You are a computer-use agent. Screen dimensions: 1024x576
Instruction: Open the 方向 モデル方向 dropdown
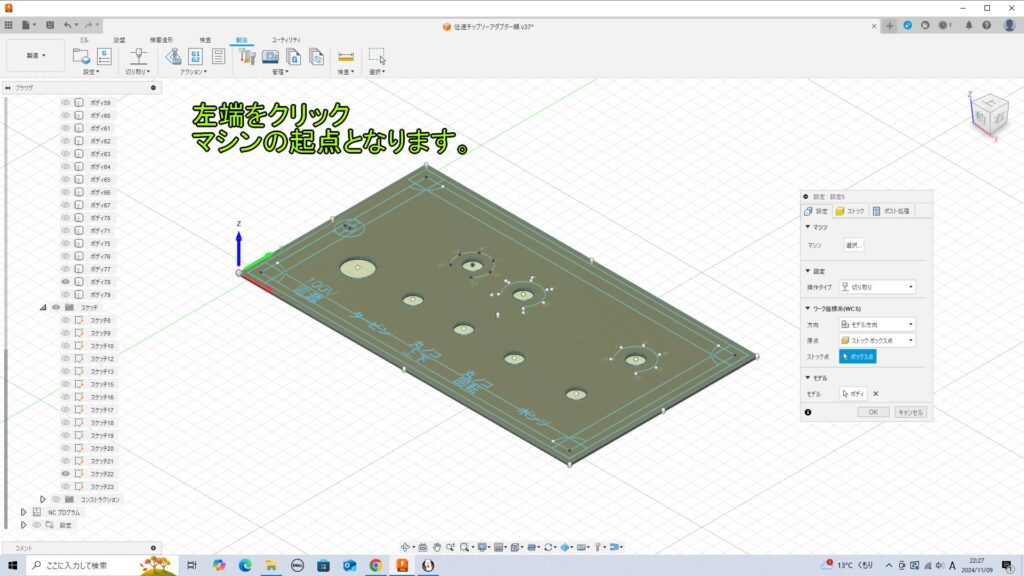tap(876, 324)
